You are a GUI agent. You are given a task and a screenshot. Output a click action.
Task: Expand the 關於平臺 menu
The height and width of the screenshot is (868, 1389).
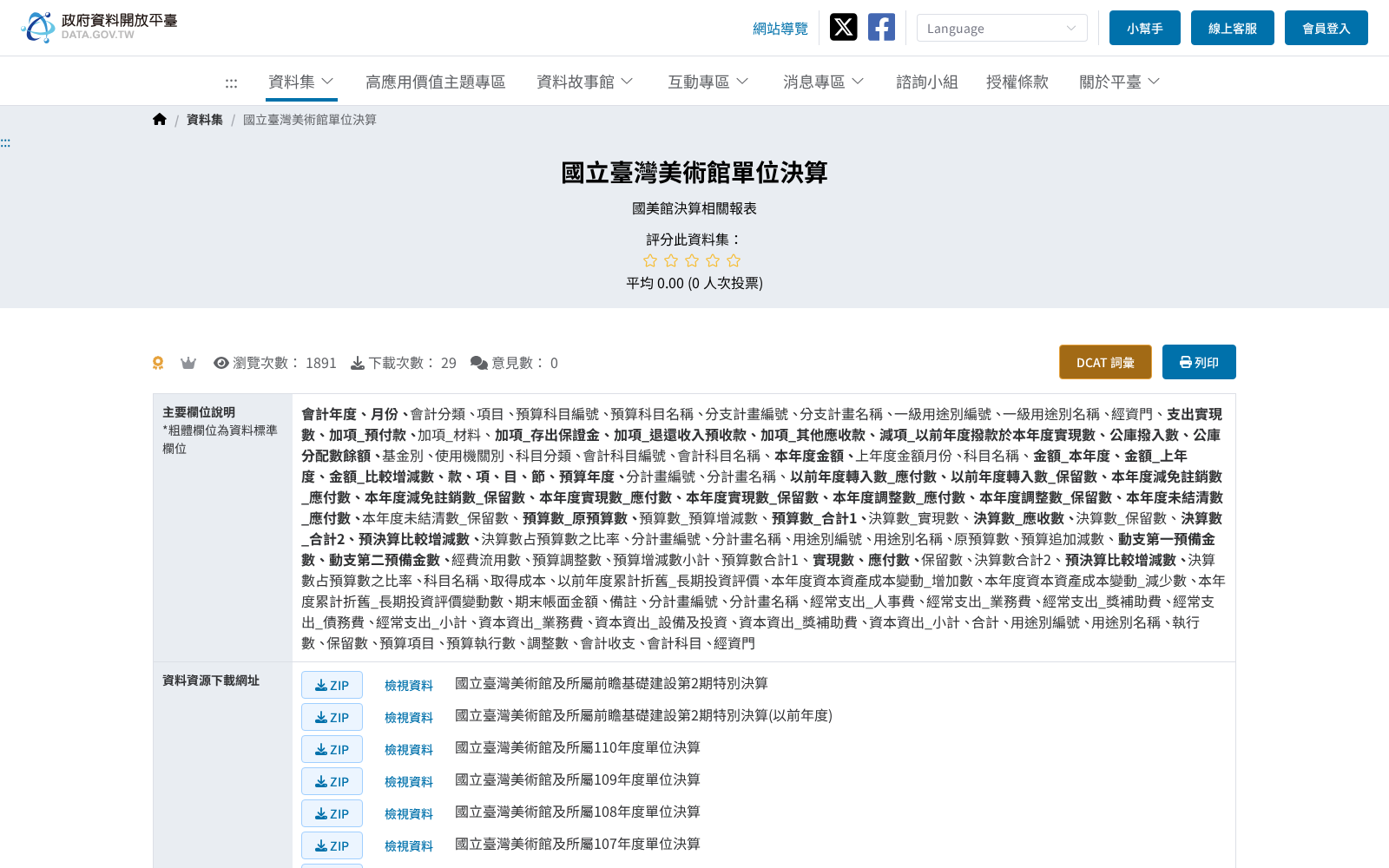tap(1120, 82)
